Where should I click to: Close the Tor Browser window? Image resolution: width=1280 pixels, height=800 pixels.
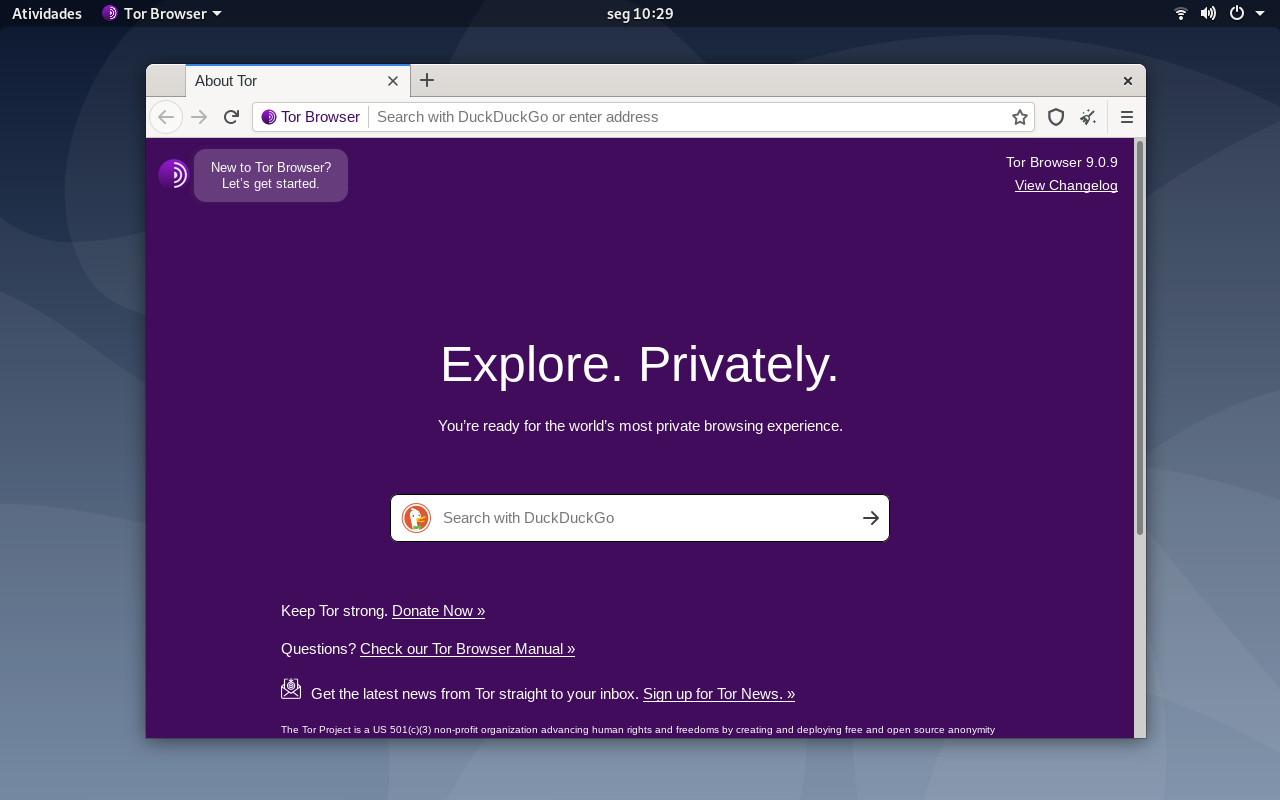(x=1127, y=81)
